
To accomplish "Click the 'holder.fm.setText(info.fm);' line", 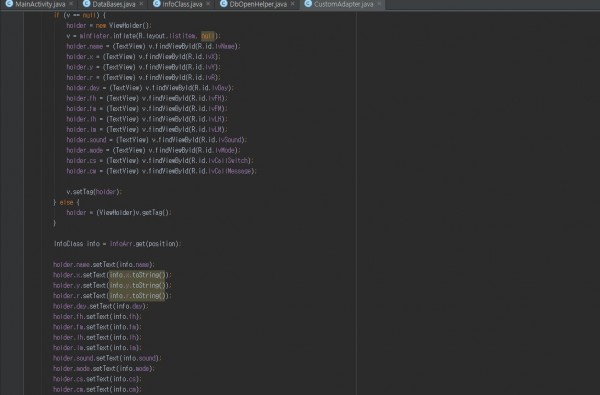I will click(98, 327).
